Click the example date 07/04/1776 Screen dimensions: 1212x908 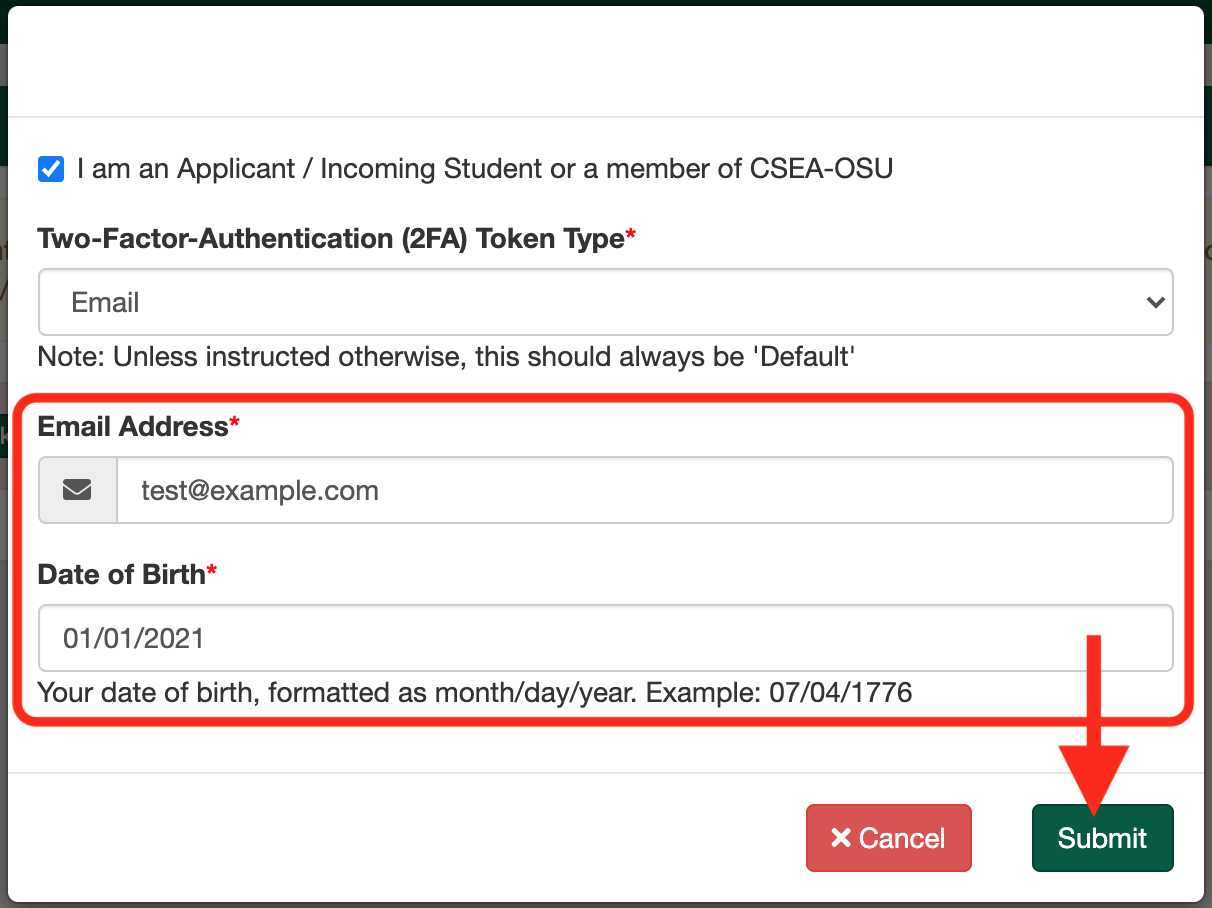tap(840, 692)
